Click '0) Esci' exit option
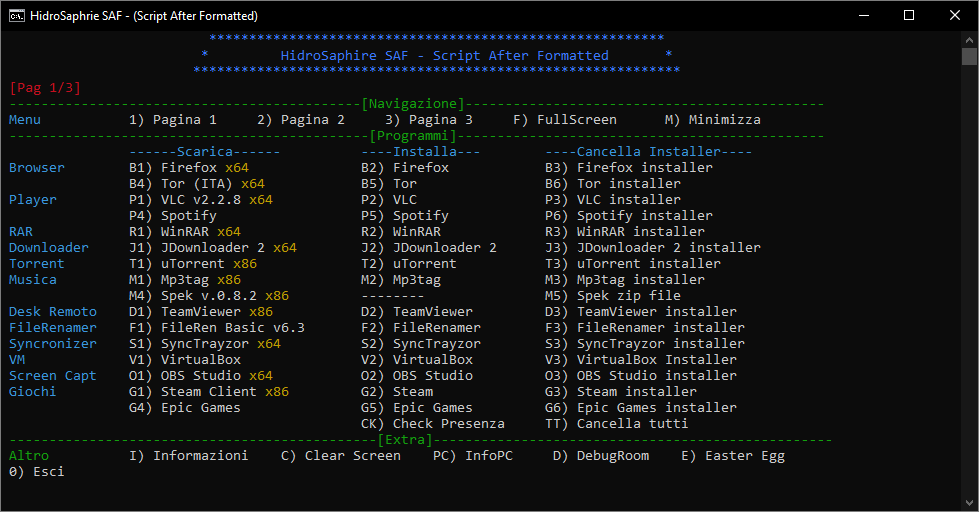 37,472
